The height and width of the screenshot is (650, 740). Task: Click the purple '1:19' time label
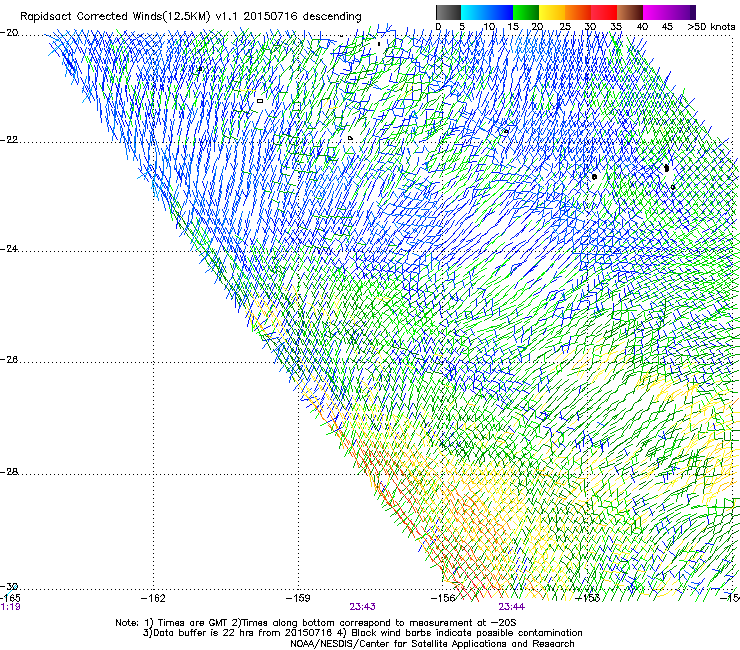(x=10, y=607)
